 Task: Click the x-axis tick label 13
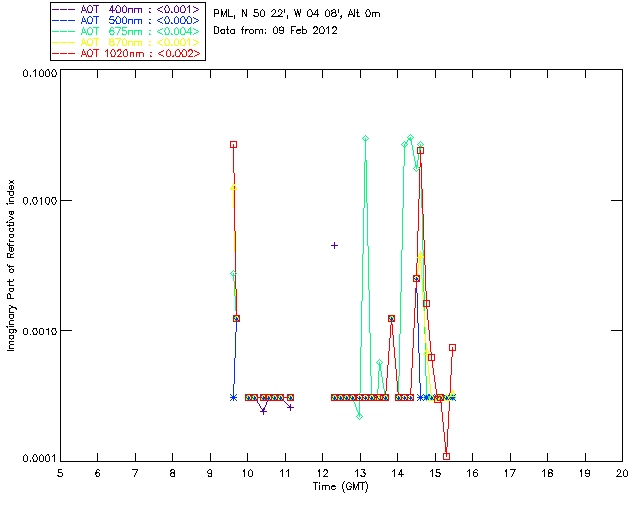[x=360, y=473]
